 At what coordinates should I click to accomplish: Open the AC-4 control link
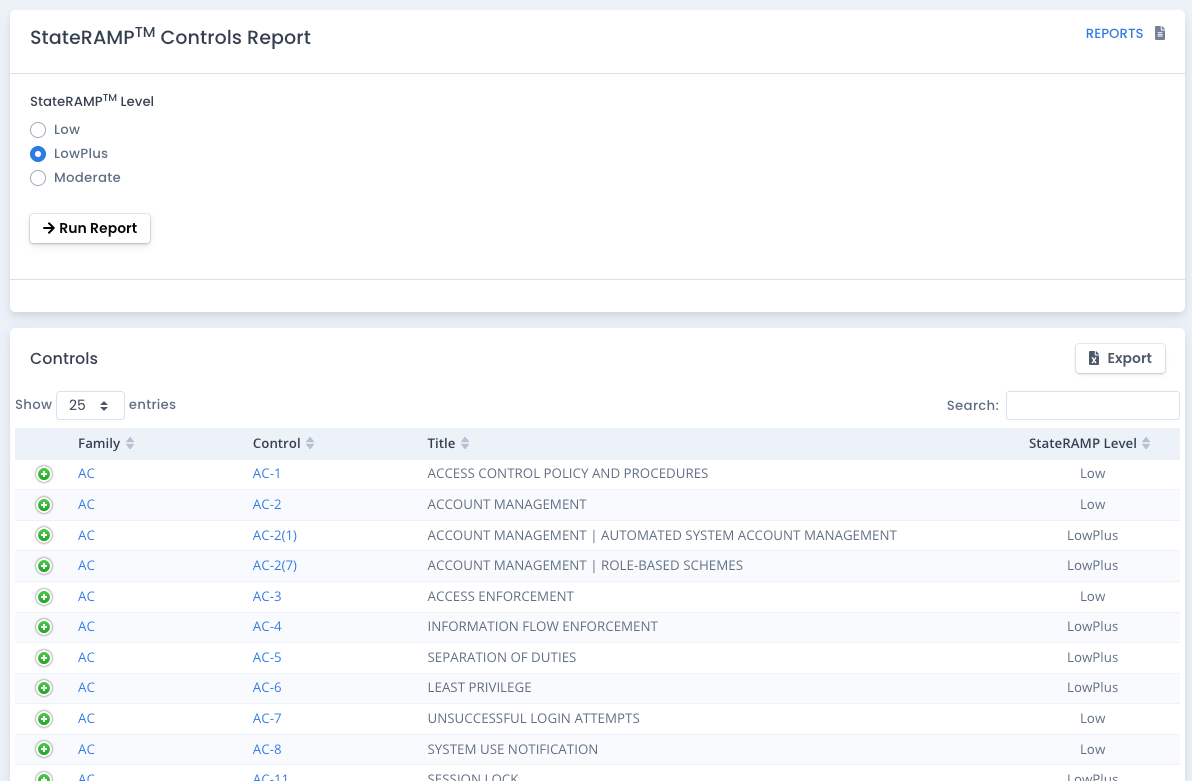click(x=267, y=626)
